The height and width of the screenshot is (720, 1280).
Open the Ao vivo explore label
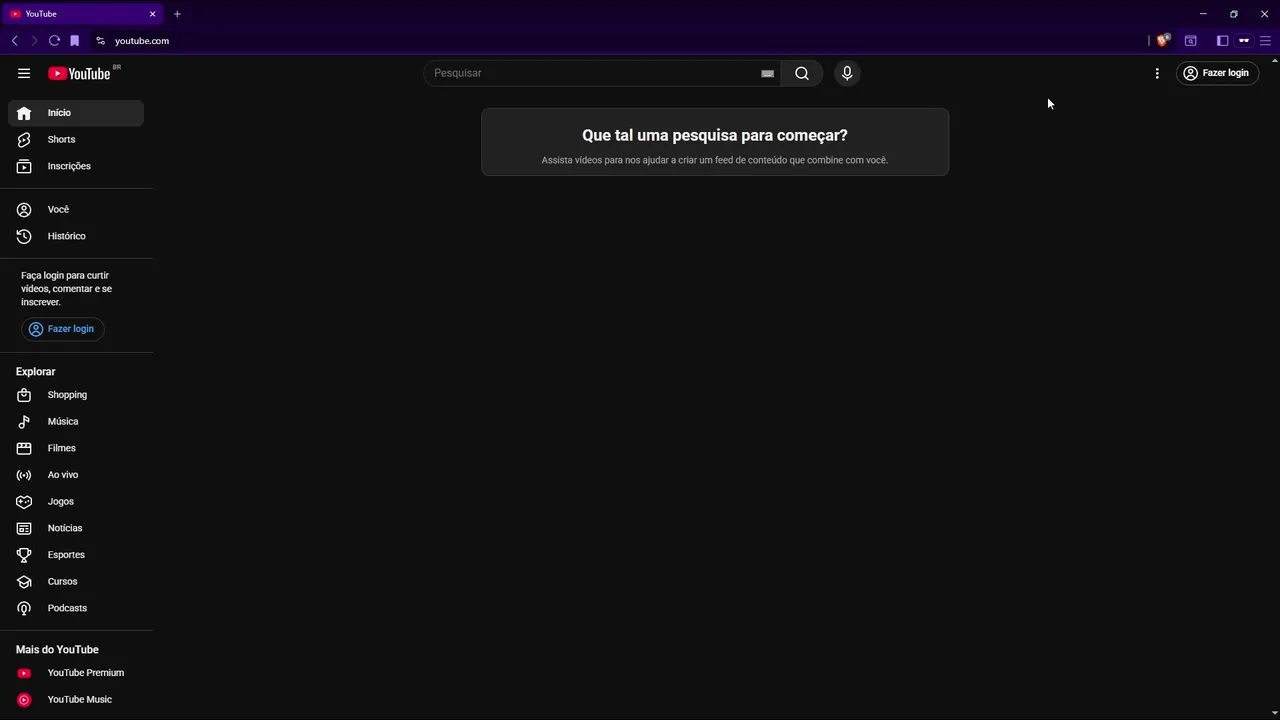tap(62, 475)
